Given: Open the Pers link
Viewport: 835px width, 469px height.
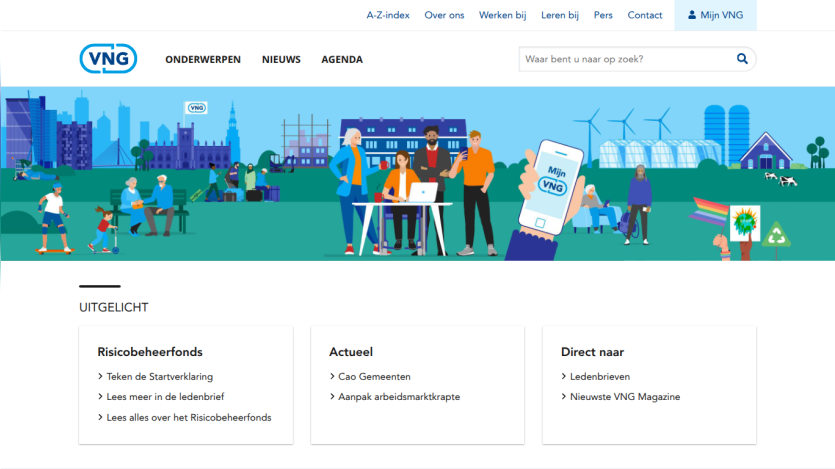Looking at the screenshot, I should [x=603, y=15].
